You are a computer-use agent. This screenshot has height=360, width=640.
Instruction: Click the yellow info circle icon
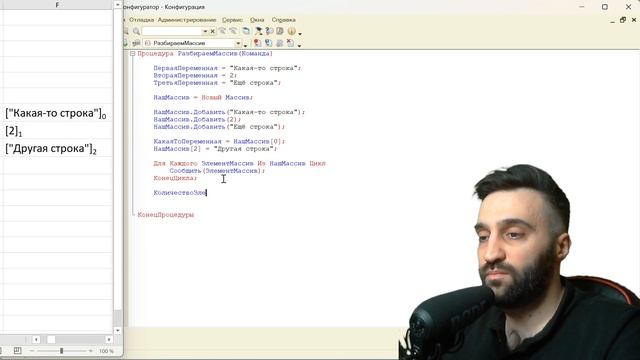tap(291, 31)
